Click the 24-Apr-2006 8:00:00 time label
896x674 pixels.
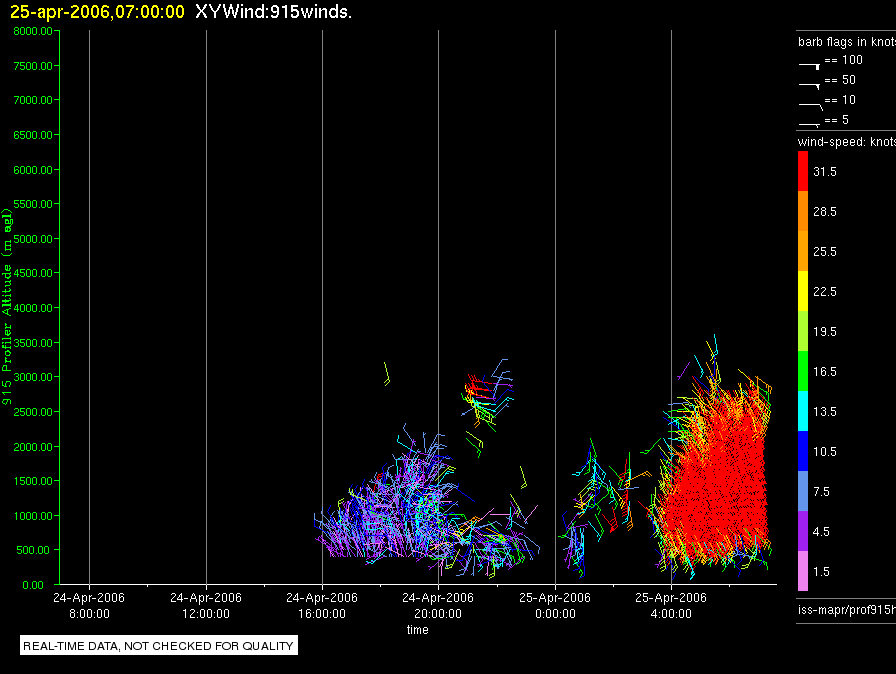coord(89,605)
